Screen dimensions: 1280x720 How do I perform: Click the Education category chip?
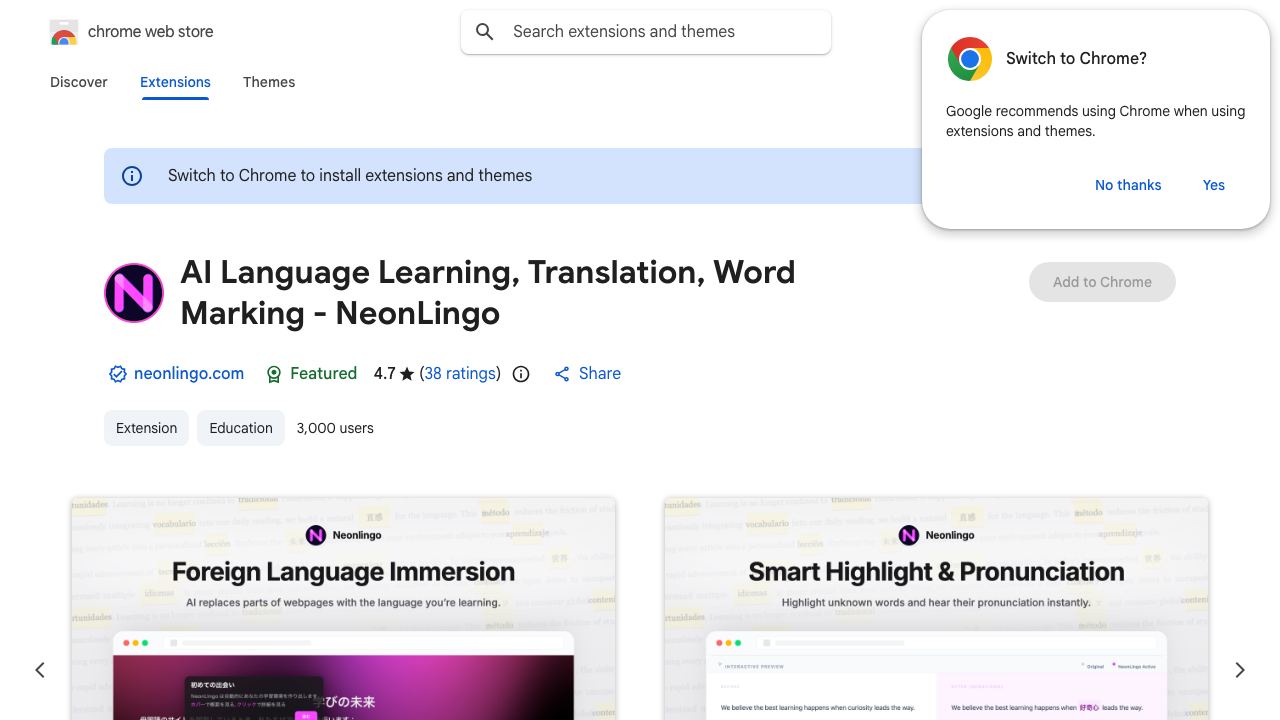click(x=241, y=428)
